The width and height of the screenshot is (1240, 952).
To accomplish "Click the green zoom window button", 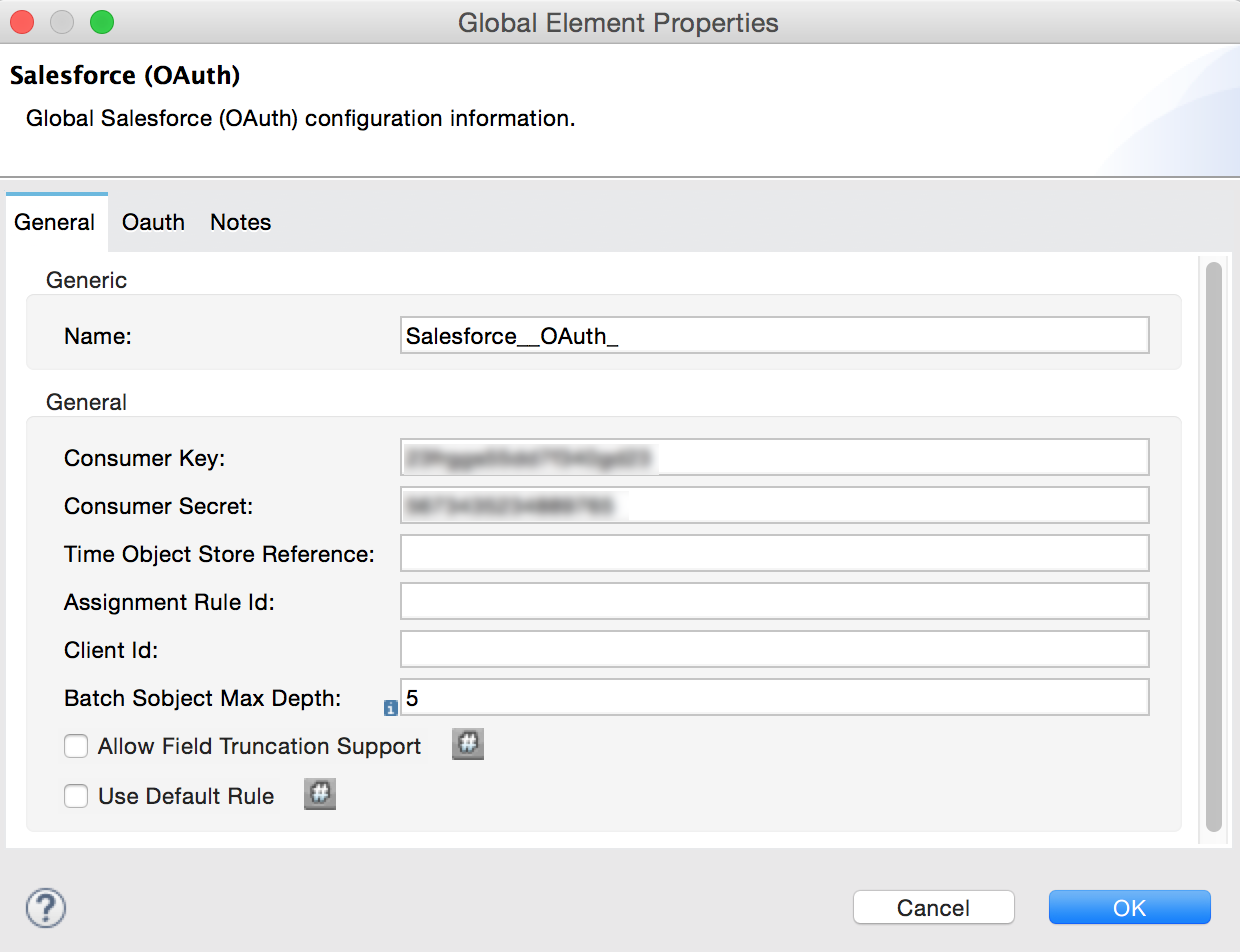I will (101, 22).
